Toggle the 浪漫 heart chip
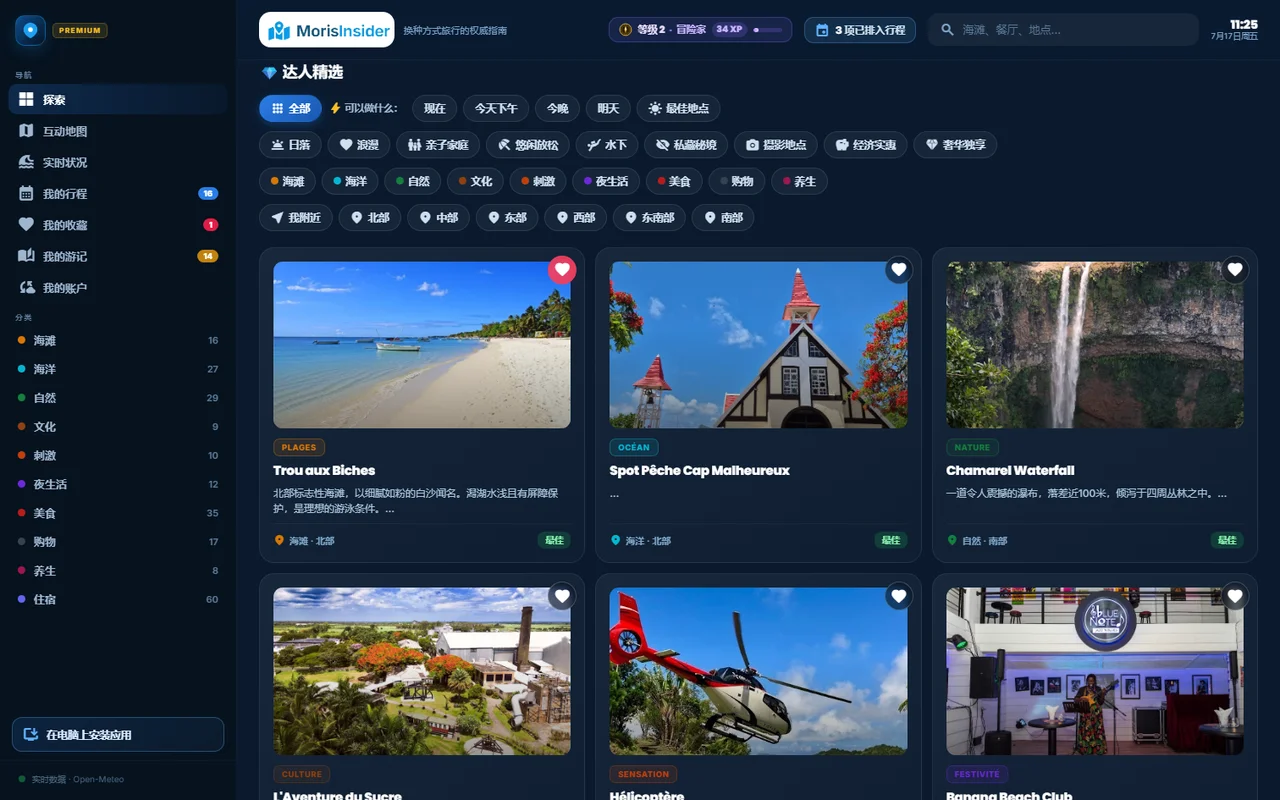 pyautogui.click(x=359, y=145)
